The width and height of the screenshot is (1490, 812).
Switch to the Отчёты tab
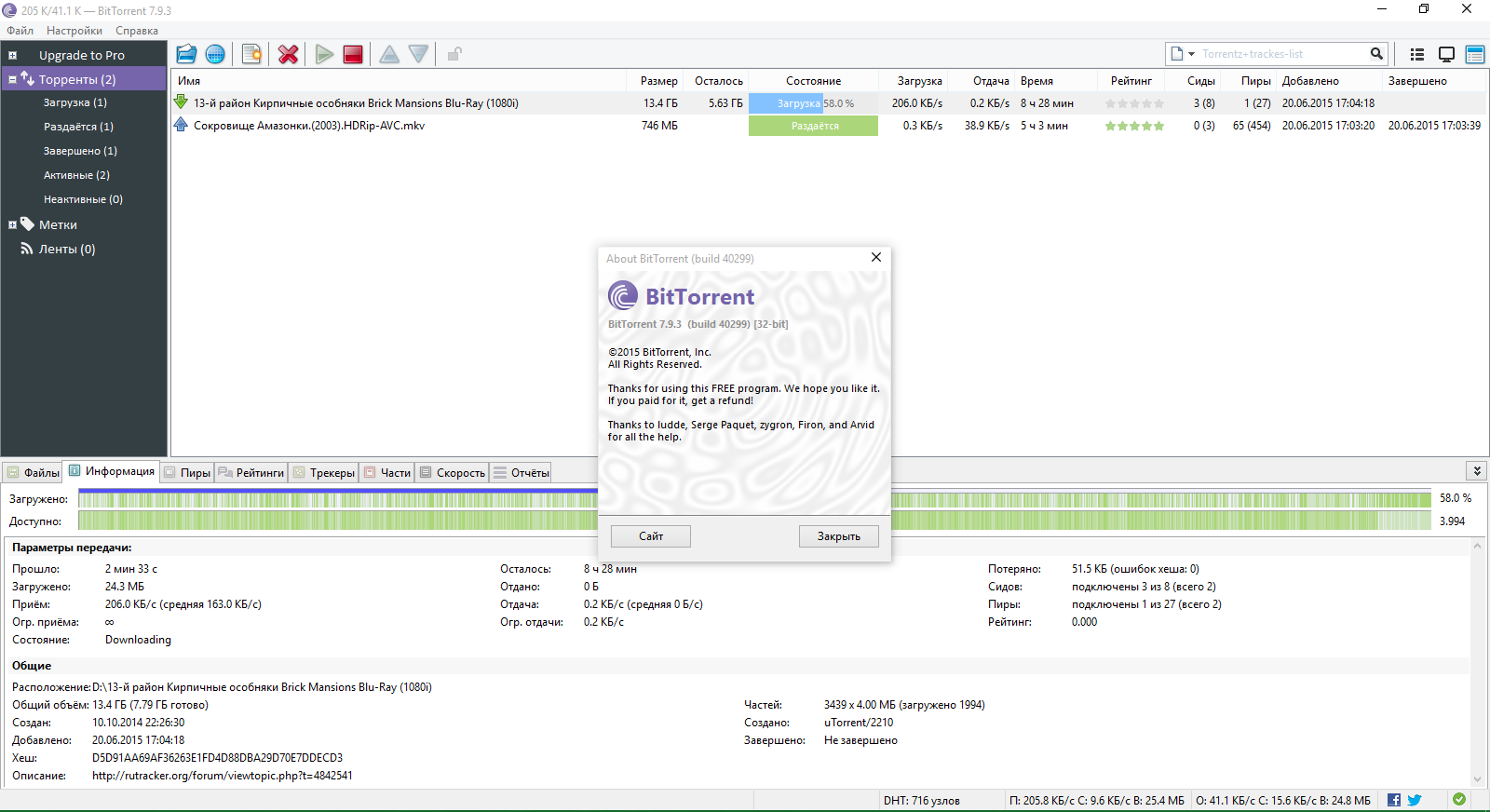(521, 472)
